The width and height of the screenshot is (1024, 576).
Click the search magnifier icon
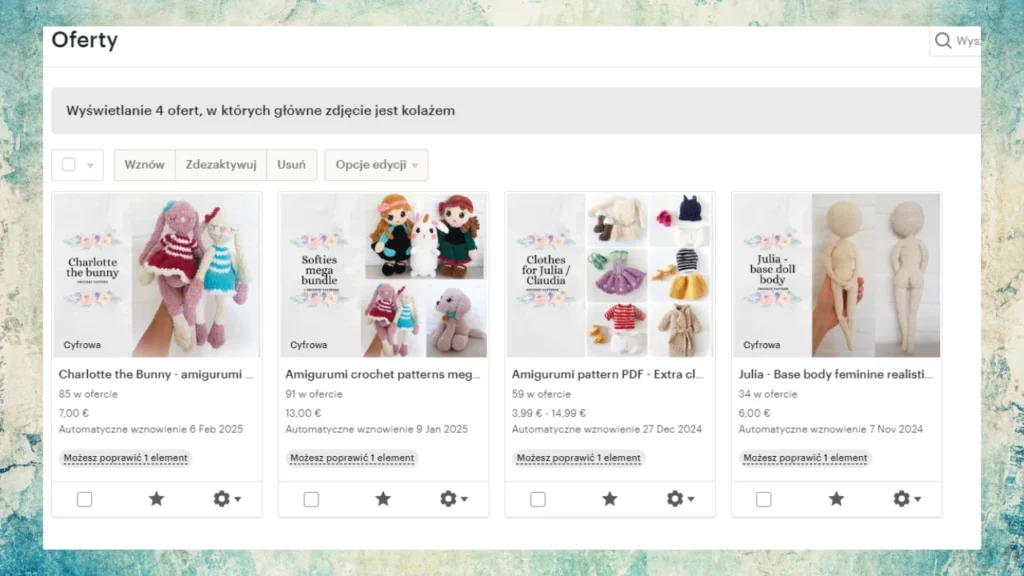coord(943,41)
